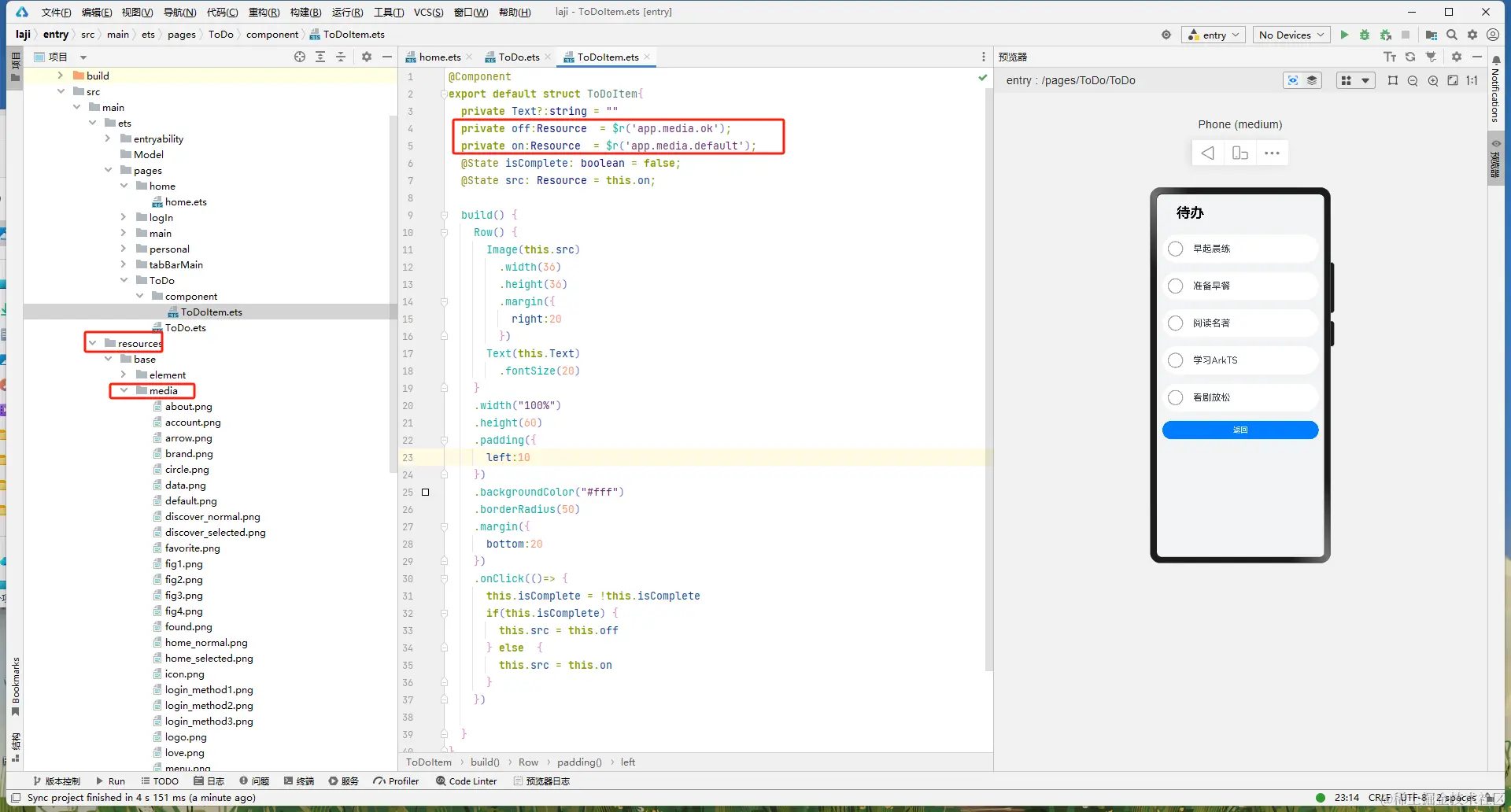Viewport: 1511px width, 812px height.
Task: Open the 版本控制 tool window
Action: point(57,781)
